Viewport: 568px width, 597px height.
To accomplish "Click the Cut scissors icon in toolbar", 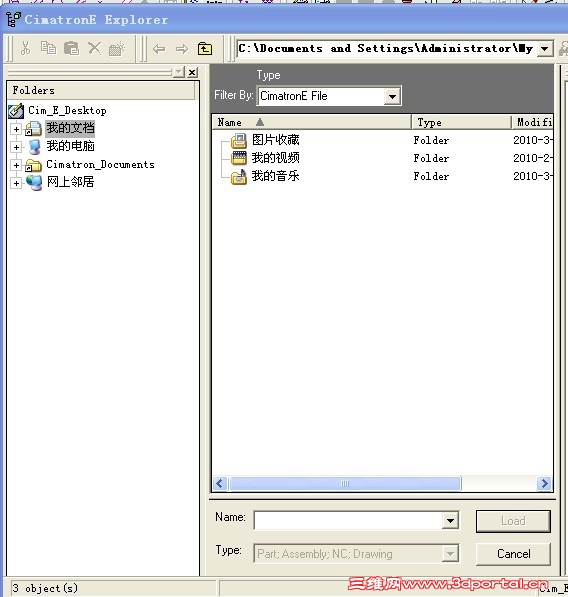I will 25,48.
